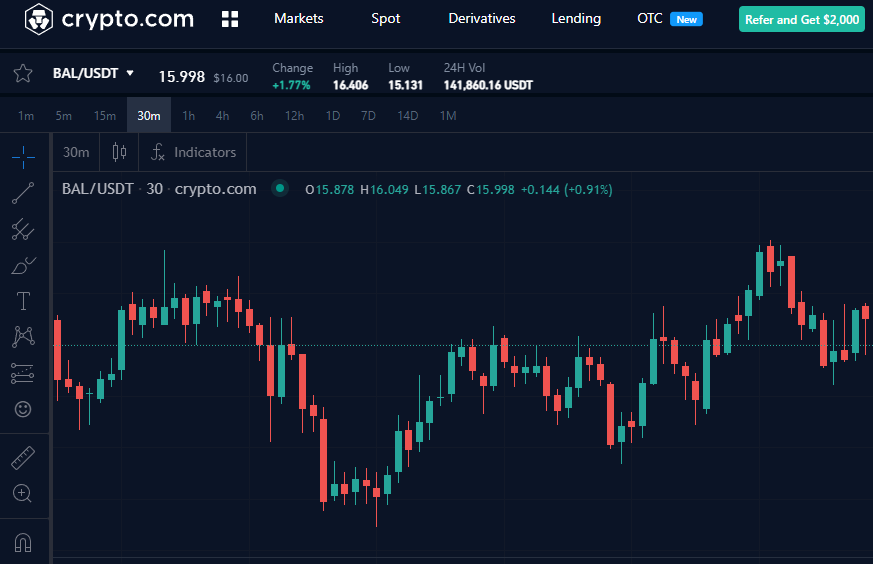Open the OTC menu item
Viewport: 873px width, 564px height.
tap(650, 18)
